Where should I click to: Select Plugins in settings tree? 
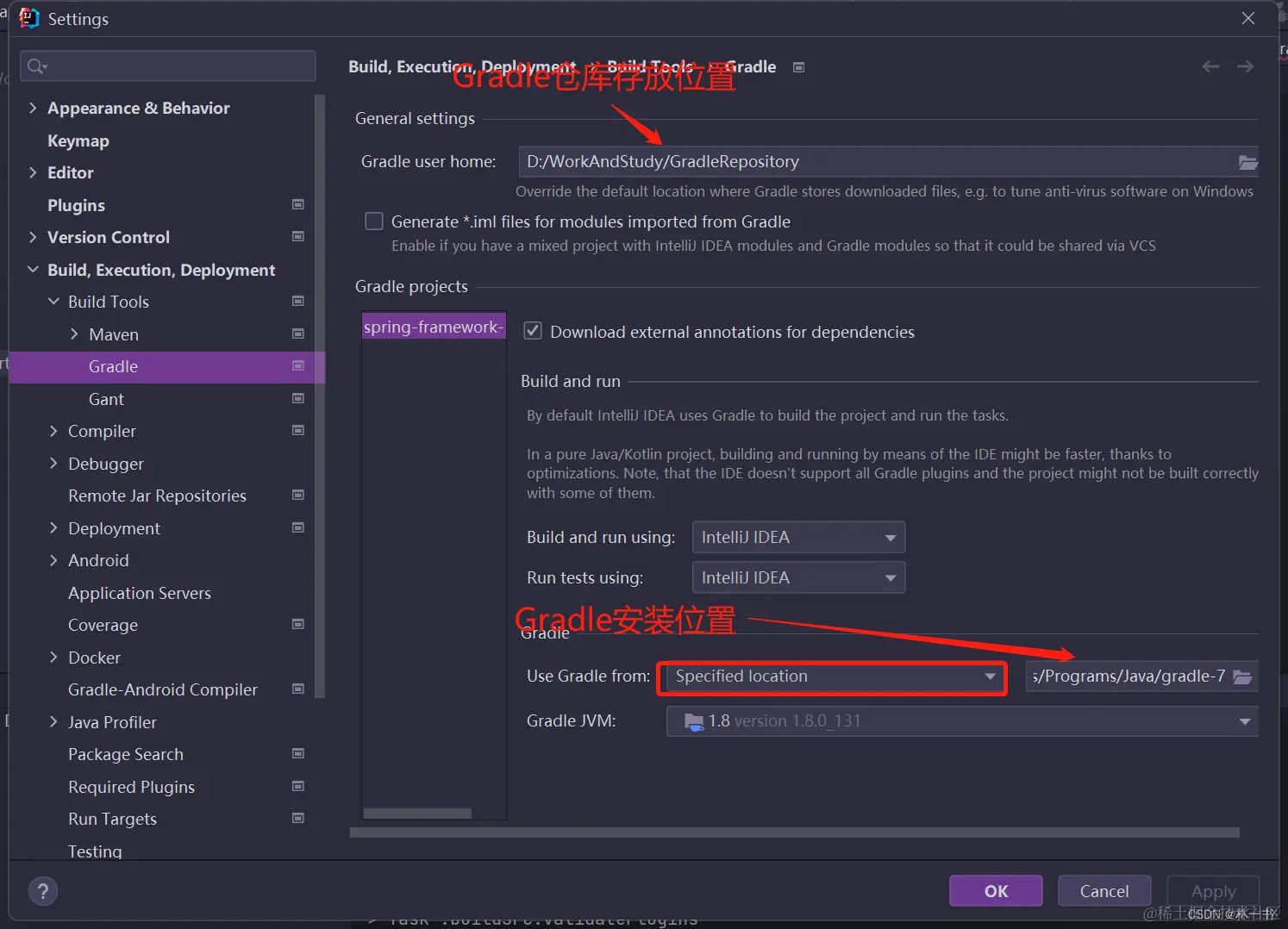(76, 205)
